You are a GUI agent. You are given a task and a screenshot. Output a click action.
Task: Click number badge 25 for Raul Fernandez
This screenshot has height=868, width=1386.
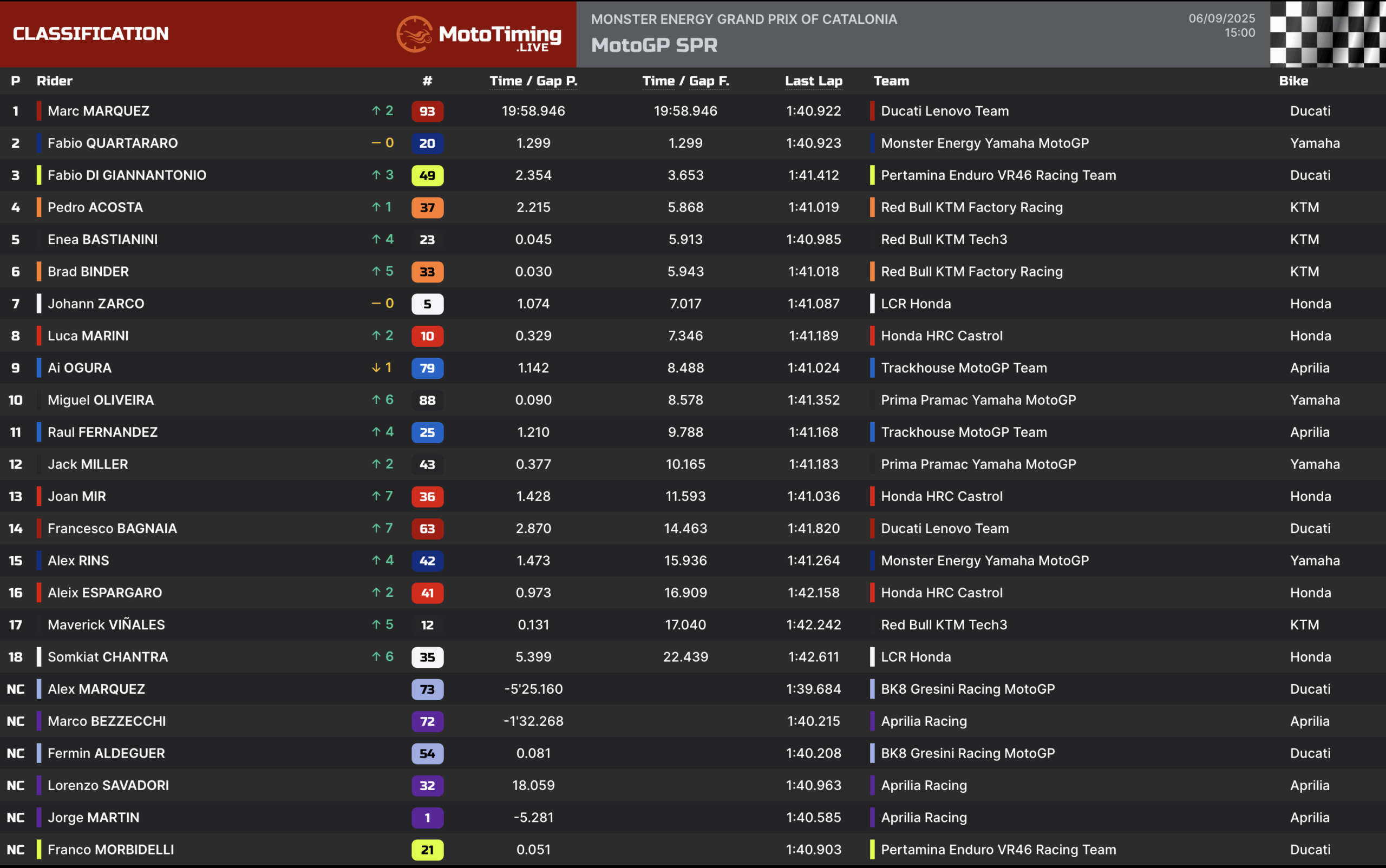click(427, 433)
